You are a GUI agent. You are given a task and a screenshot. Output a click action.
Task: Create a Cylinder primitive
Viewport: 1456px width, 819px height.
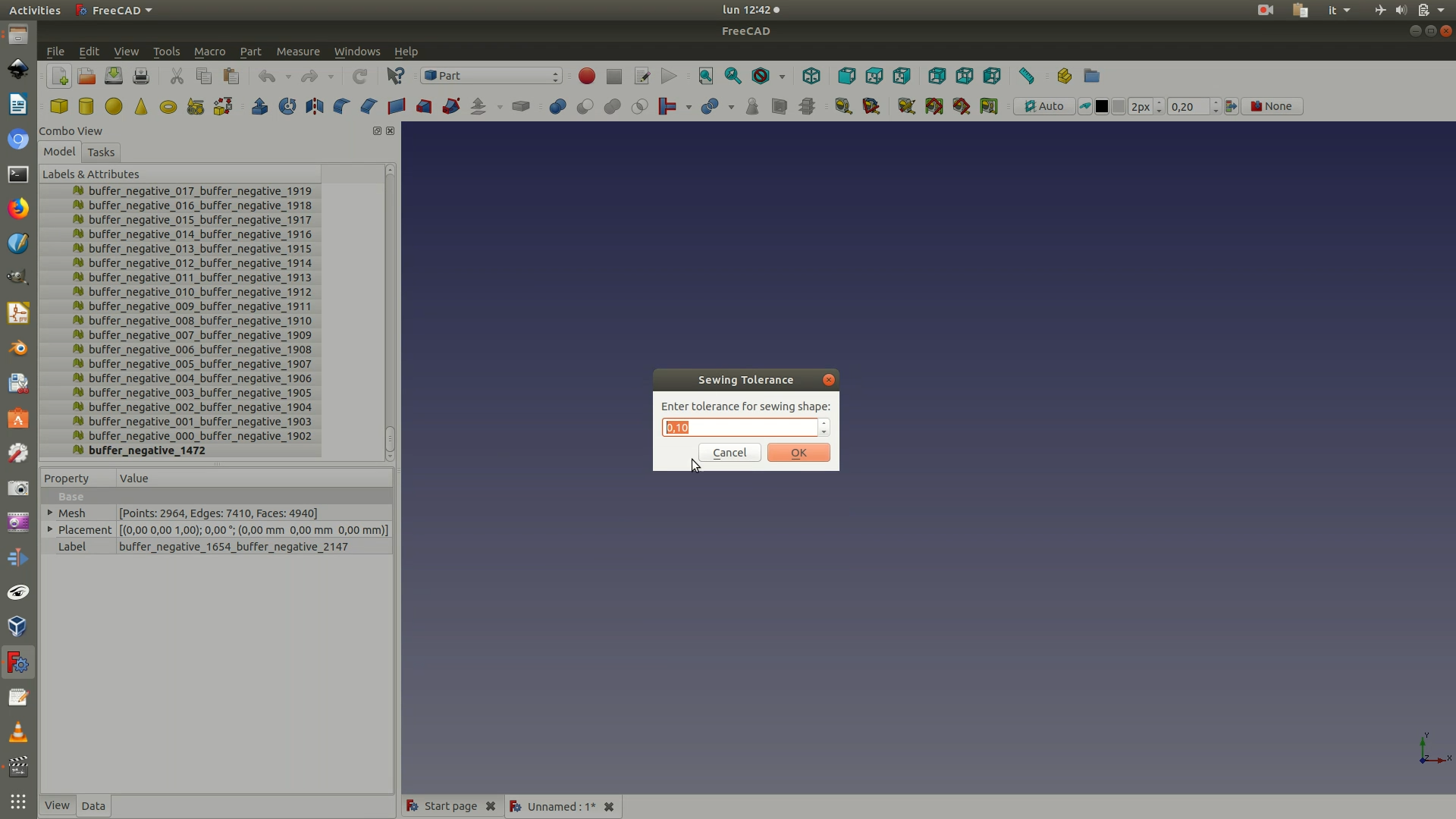pos(86,106)
